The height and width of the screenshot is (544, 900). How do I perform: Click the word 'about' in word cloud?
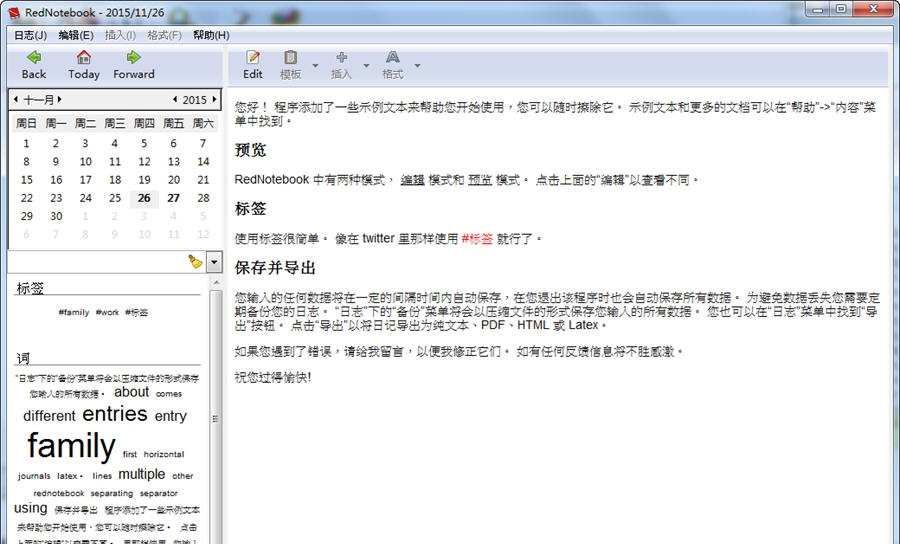pos(131,392)
